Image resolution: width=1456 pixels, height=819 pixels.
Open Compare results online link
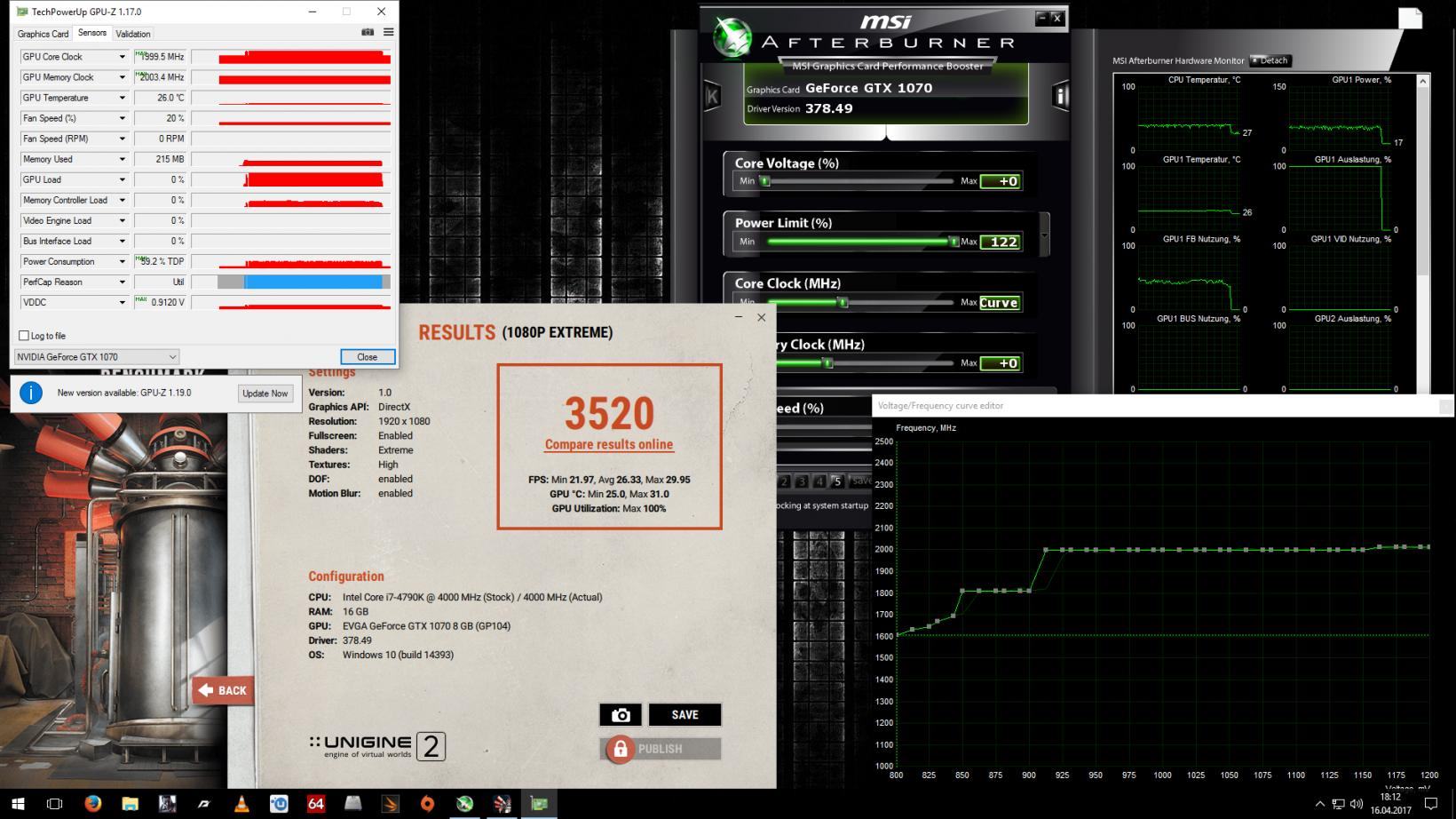pyautogui.click(x=609, y=444)
